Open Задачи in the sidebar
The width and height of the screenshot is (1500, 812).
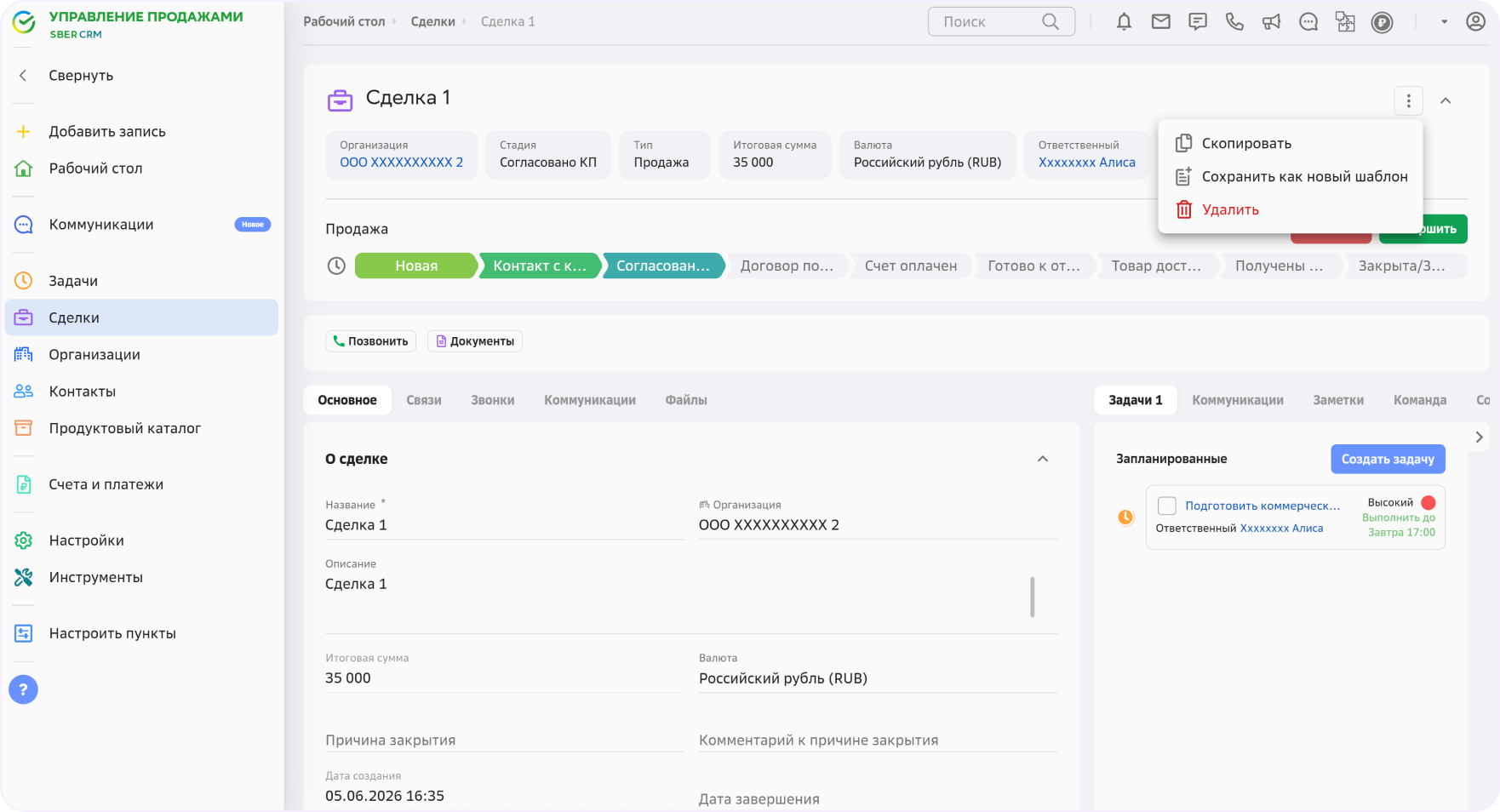click(x=141, y=281)
